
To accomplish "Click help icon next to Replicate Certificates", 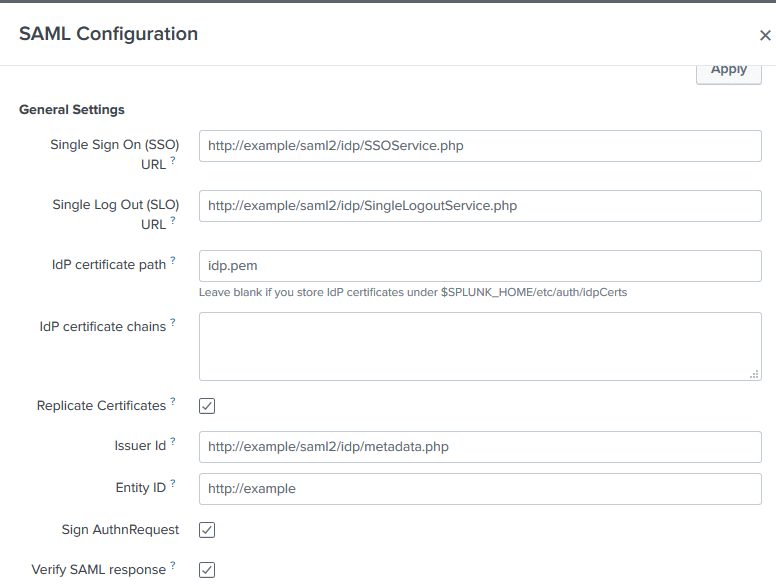I will tap(173, 401).
